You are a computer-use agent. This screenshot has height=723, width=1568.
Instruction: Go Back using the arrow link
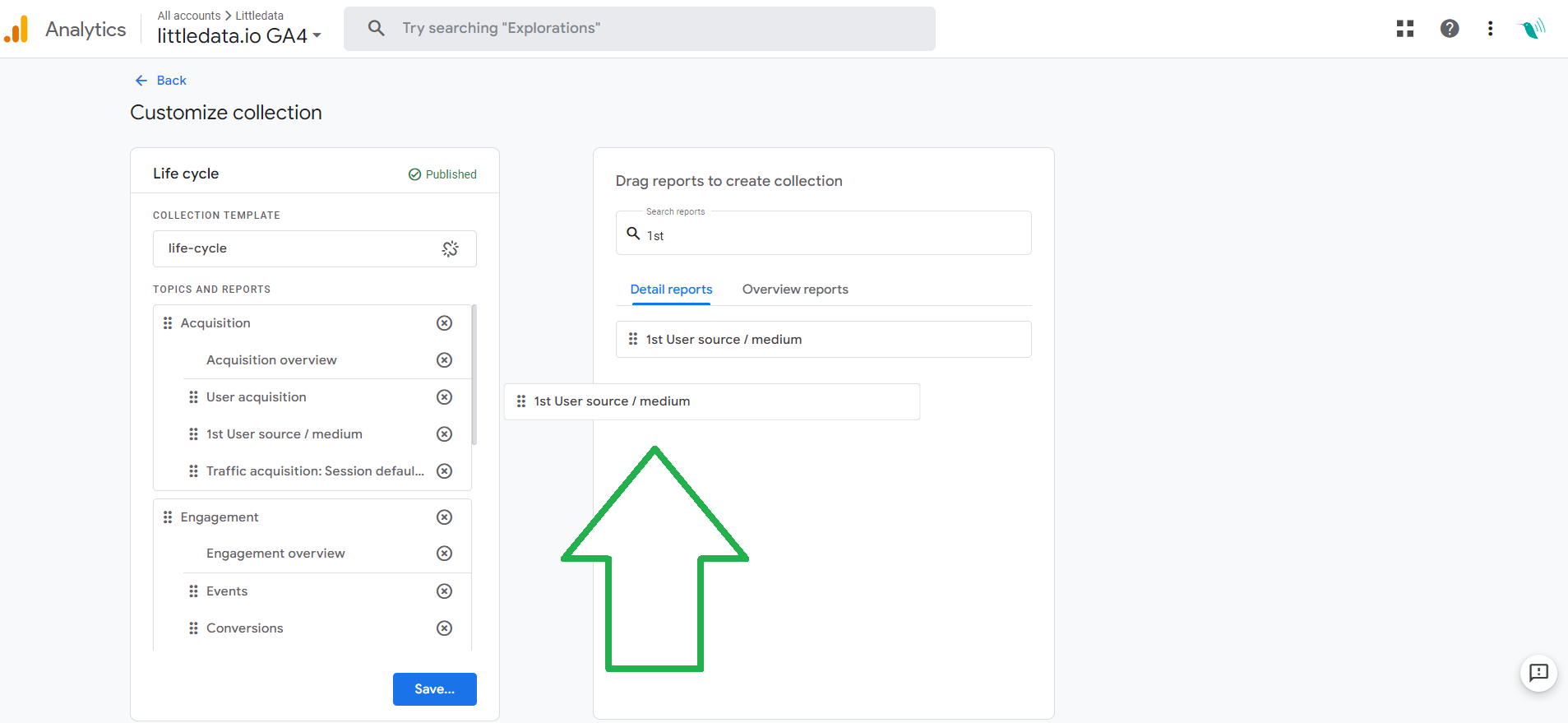[x=160, y=80]
